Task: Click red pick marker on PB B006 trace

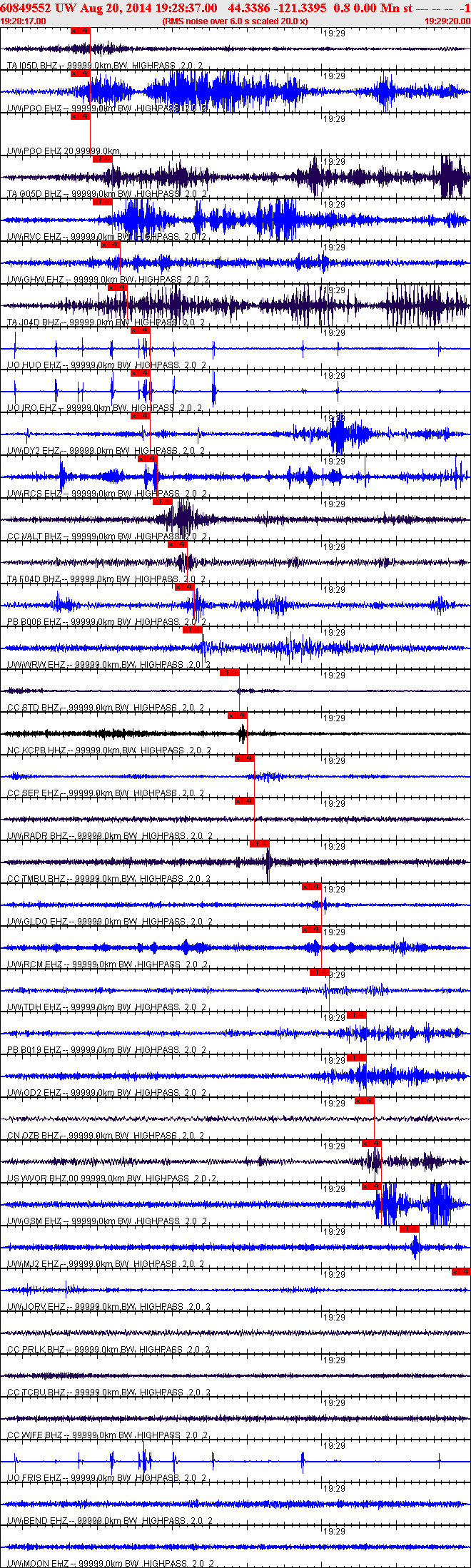Action: coord(185,587)
